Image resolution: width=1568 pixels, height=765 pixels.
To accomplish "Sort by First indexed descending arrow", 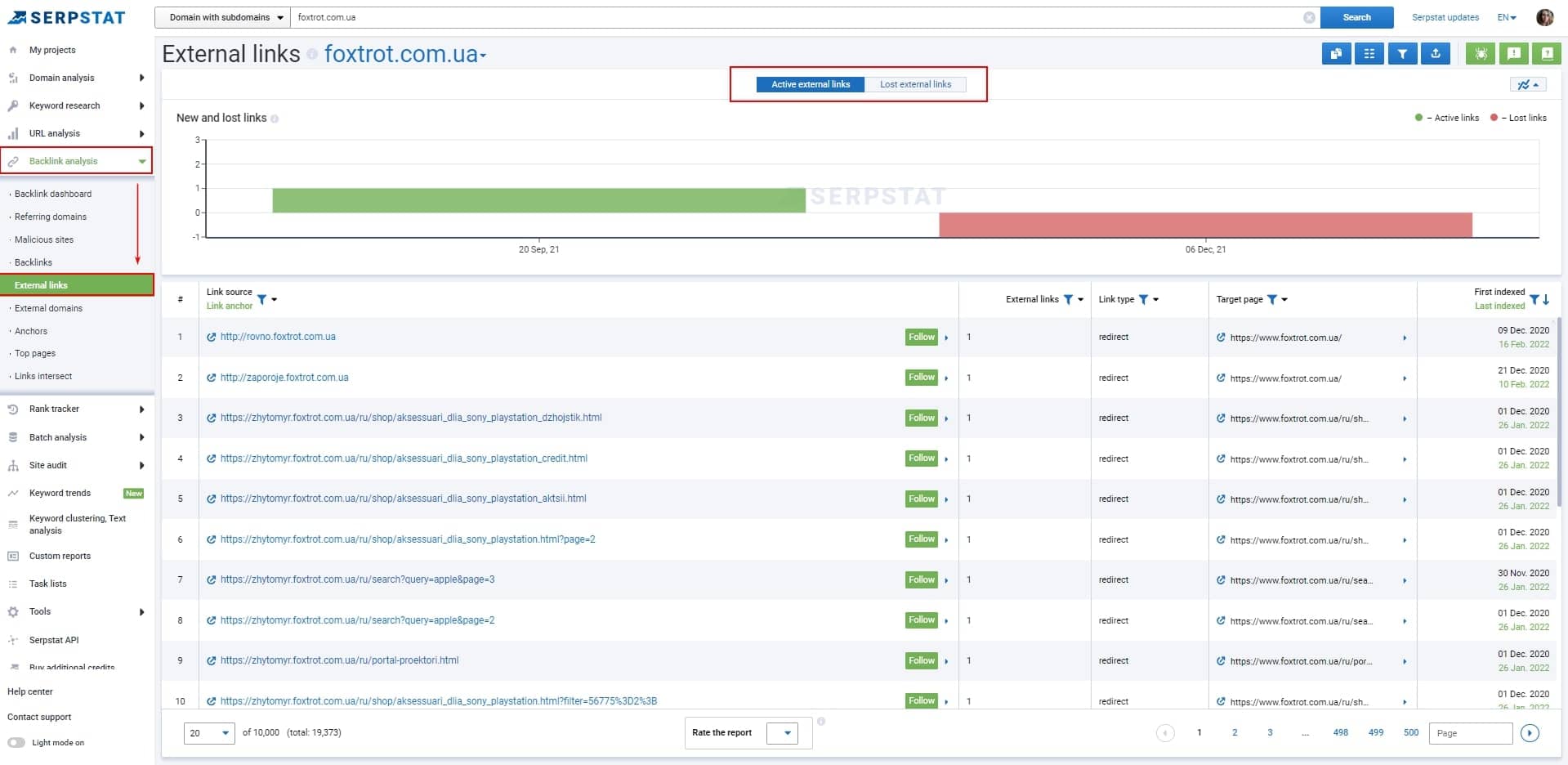I will pyautogui.click(x=1546, y=299).
